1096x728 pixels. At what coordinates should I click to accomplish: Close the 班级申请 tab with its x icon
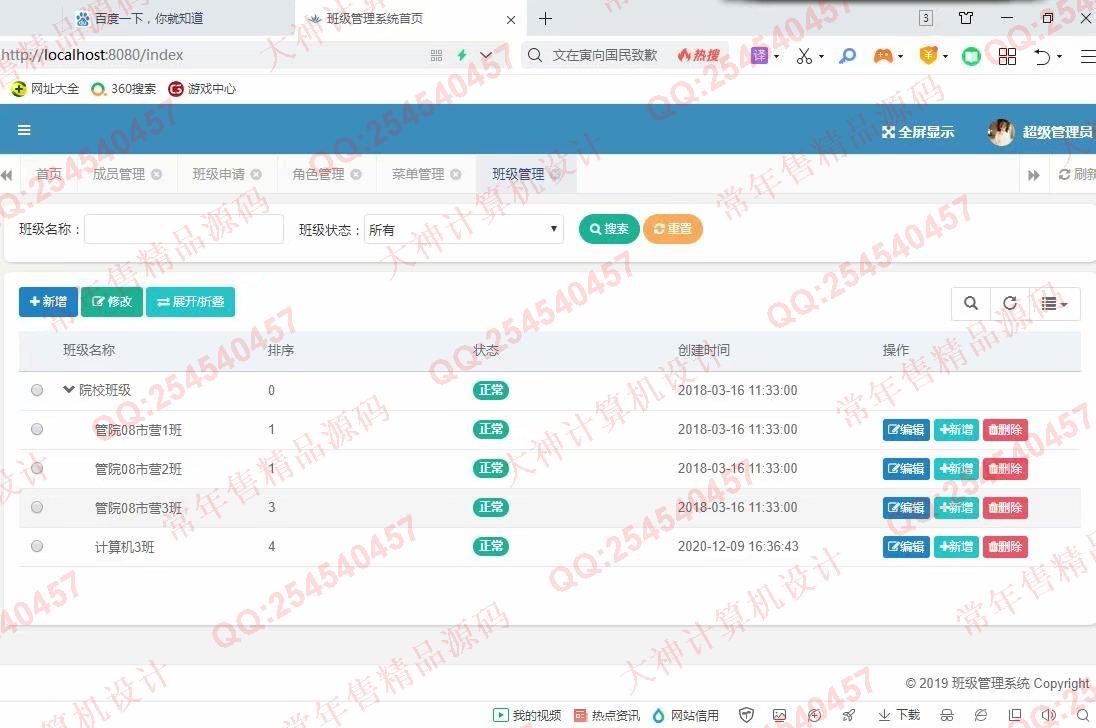click(257, 175)
